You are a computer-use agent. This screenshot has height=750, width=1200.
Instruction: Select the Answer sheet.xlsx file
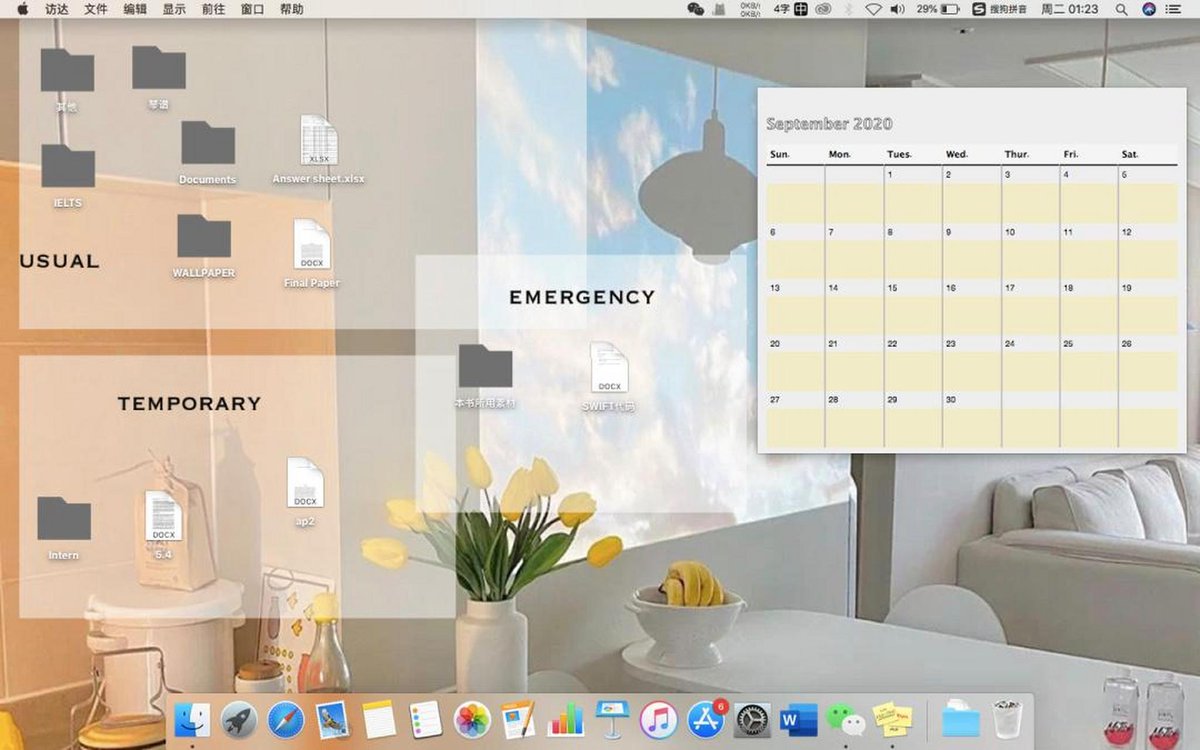[318, 141]
